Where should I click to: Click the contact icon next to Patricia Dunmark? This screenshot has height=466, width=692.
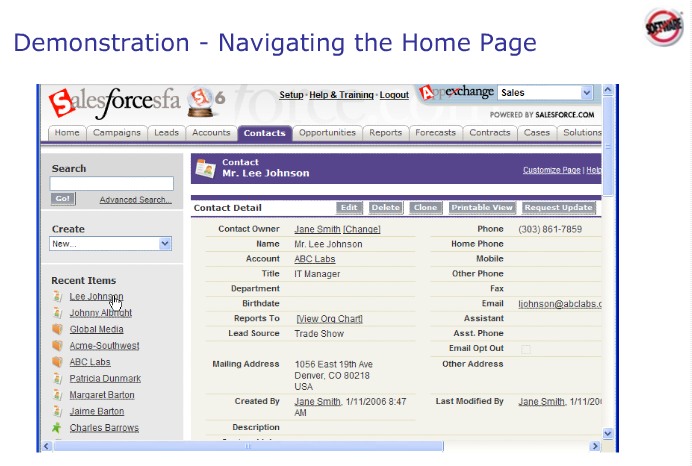coord(58,379)
